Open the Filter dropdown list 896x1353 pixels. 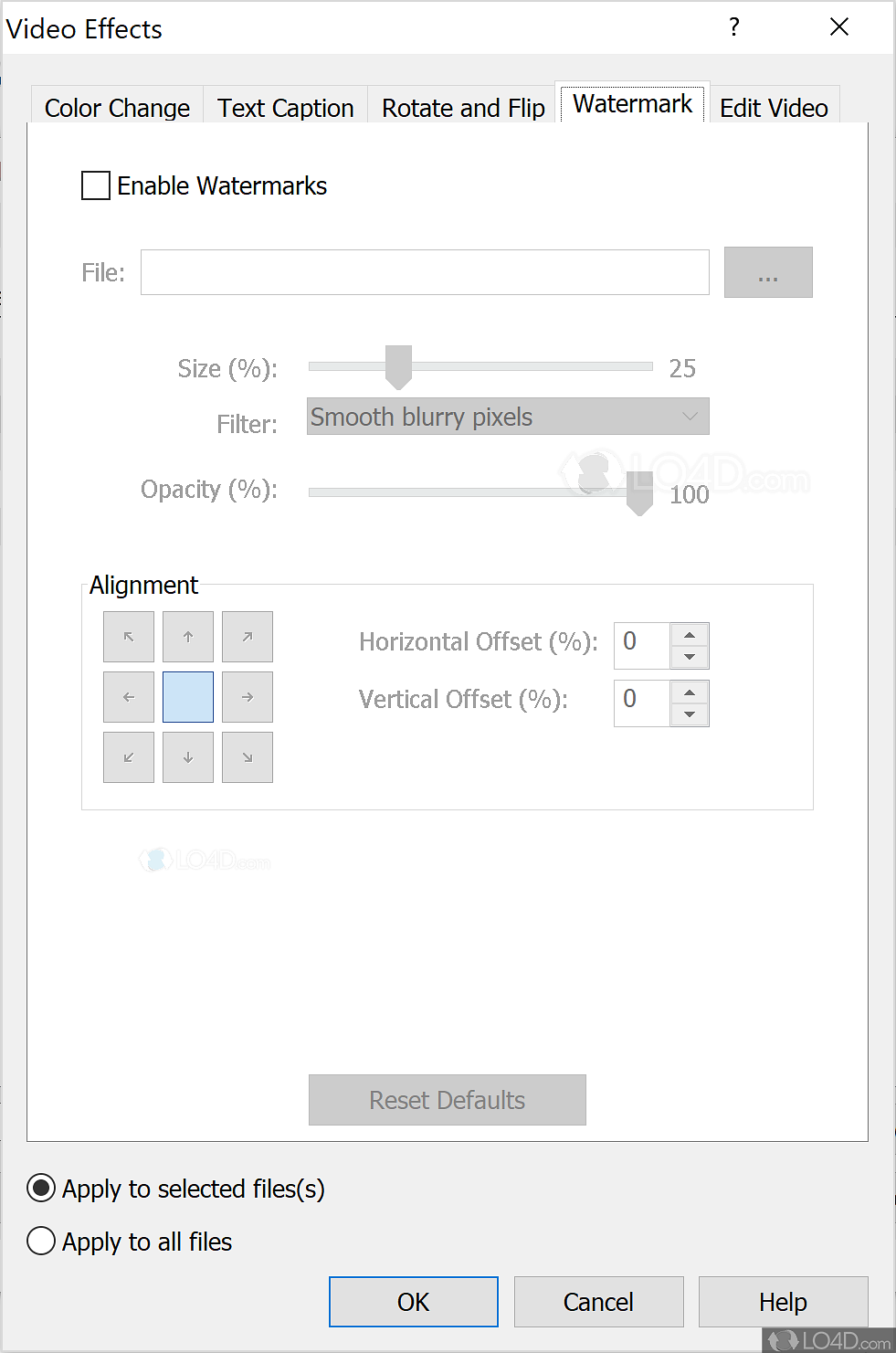[x=508, y=417]
